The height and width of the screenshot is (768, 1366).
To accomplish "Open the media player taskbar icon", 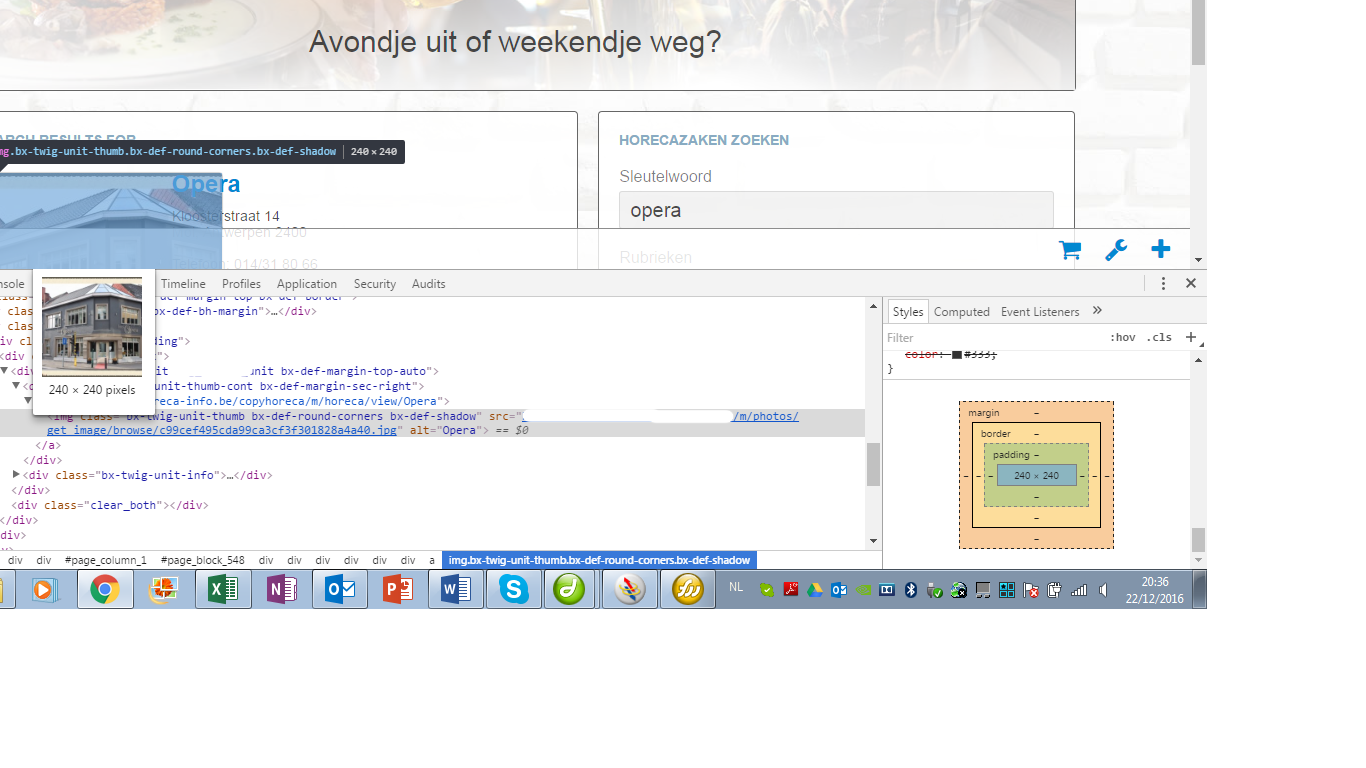I will [43, 590].
